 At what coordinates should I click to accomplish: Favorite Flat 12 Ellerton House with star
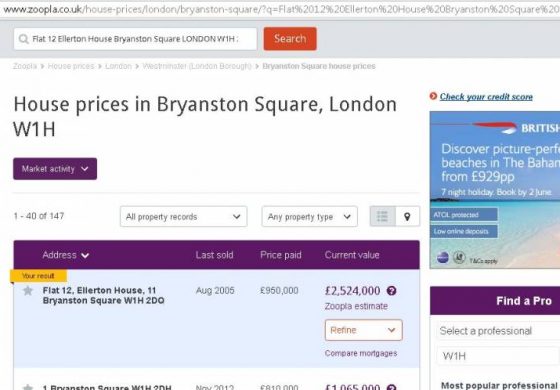(x=28, y=291)
